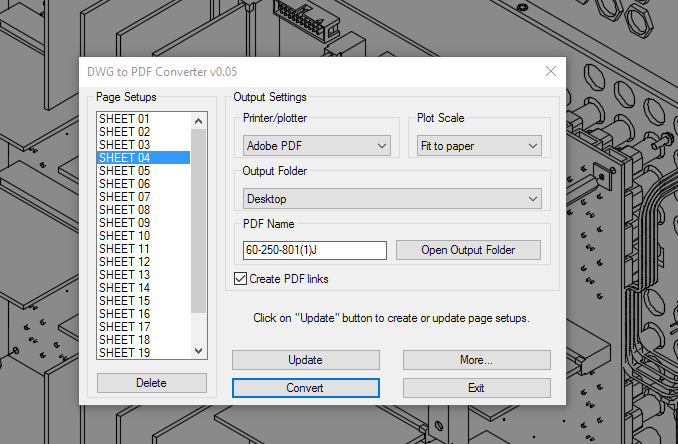Open the Printer/plotter dropdown

point(317,146)
